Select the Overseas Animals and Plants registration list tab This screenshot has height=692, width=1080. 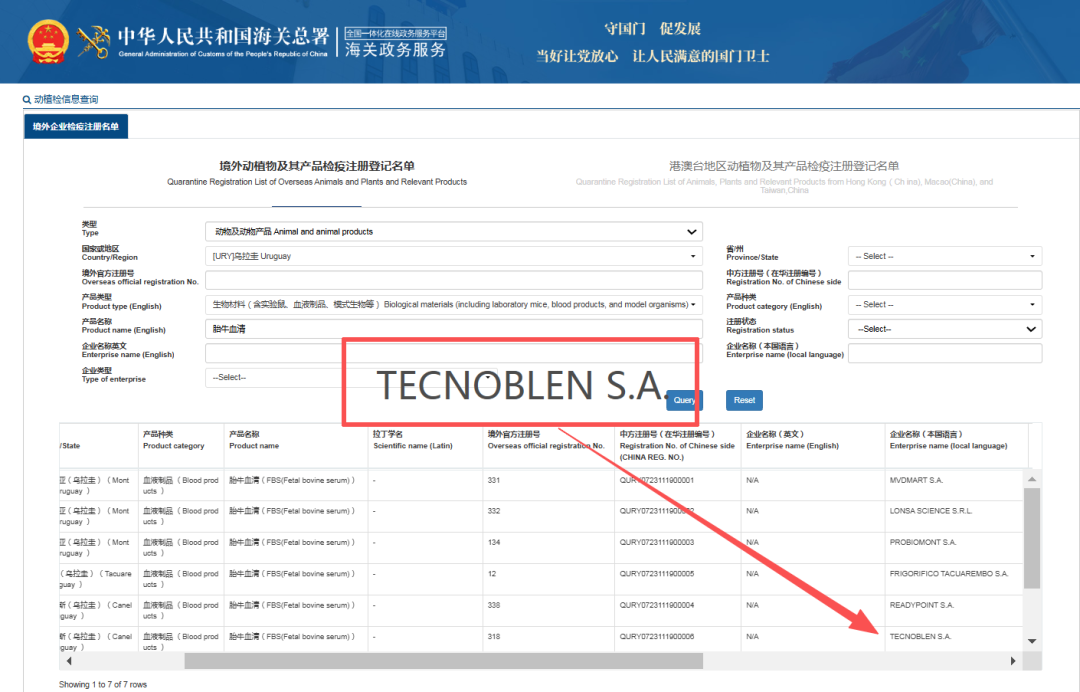[317, 173]
